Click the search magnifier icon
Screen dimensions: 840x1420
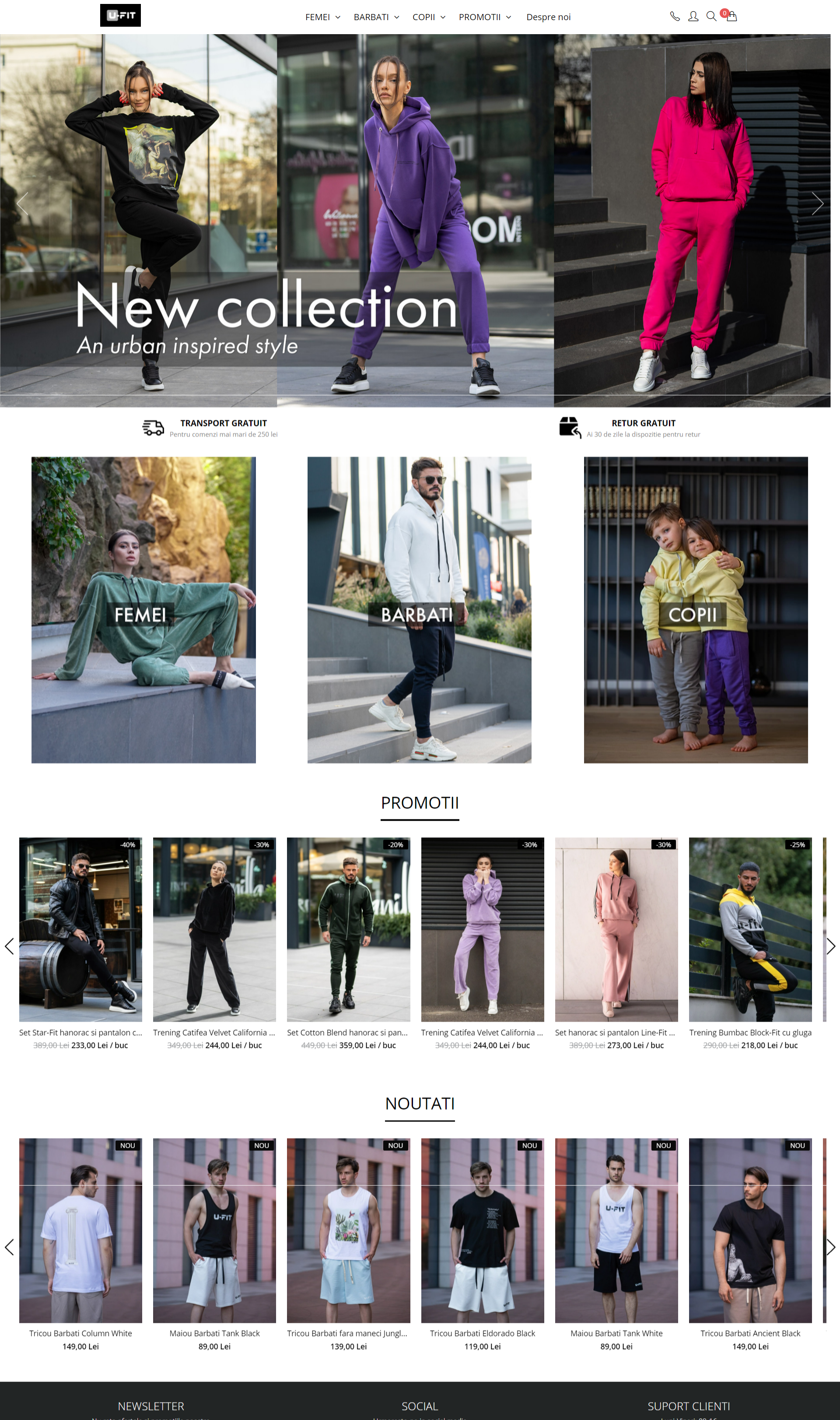711,17
